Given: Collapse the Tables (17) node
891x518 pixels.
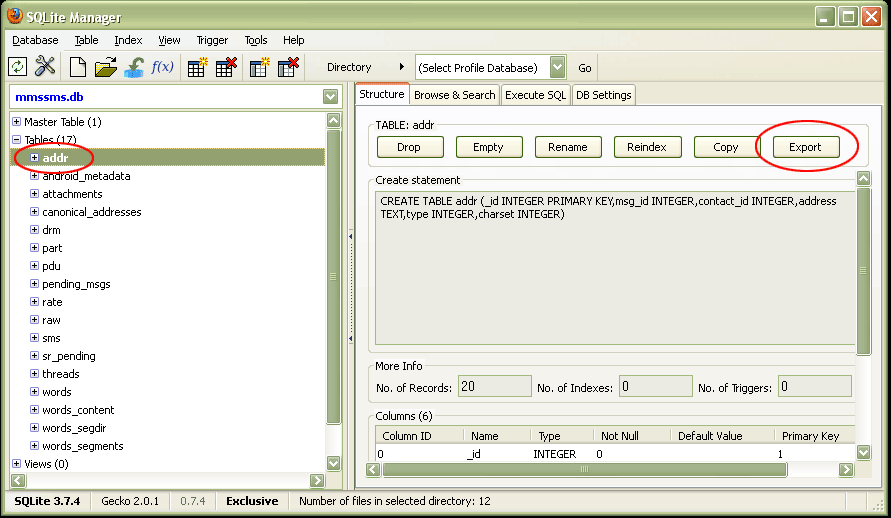Looking at the screenshot, I should (x=16, y=139).
